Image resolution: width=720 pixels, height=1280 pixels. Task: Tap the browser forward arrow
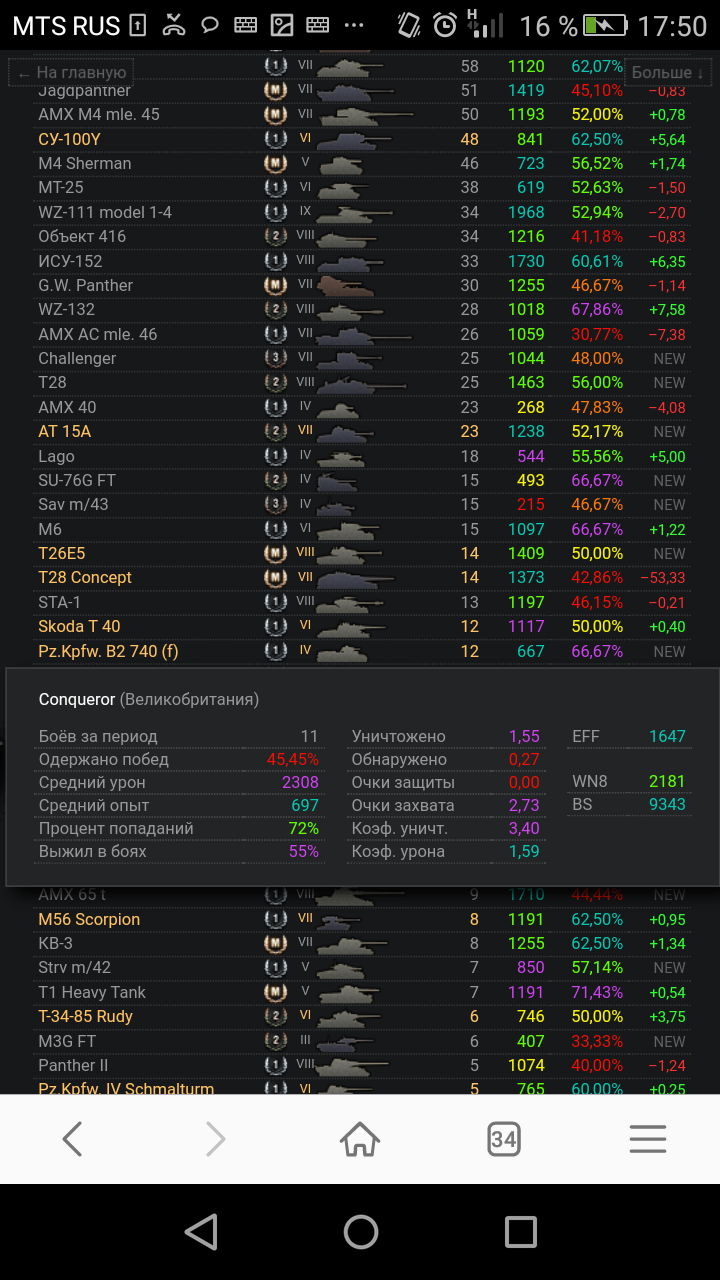tap(216, 1139)
